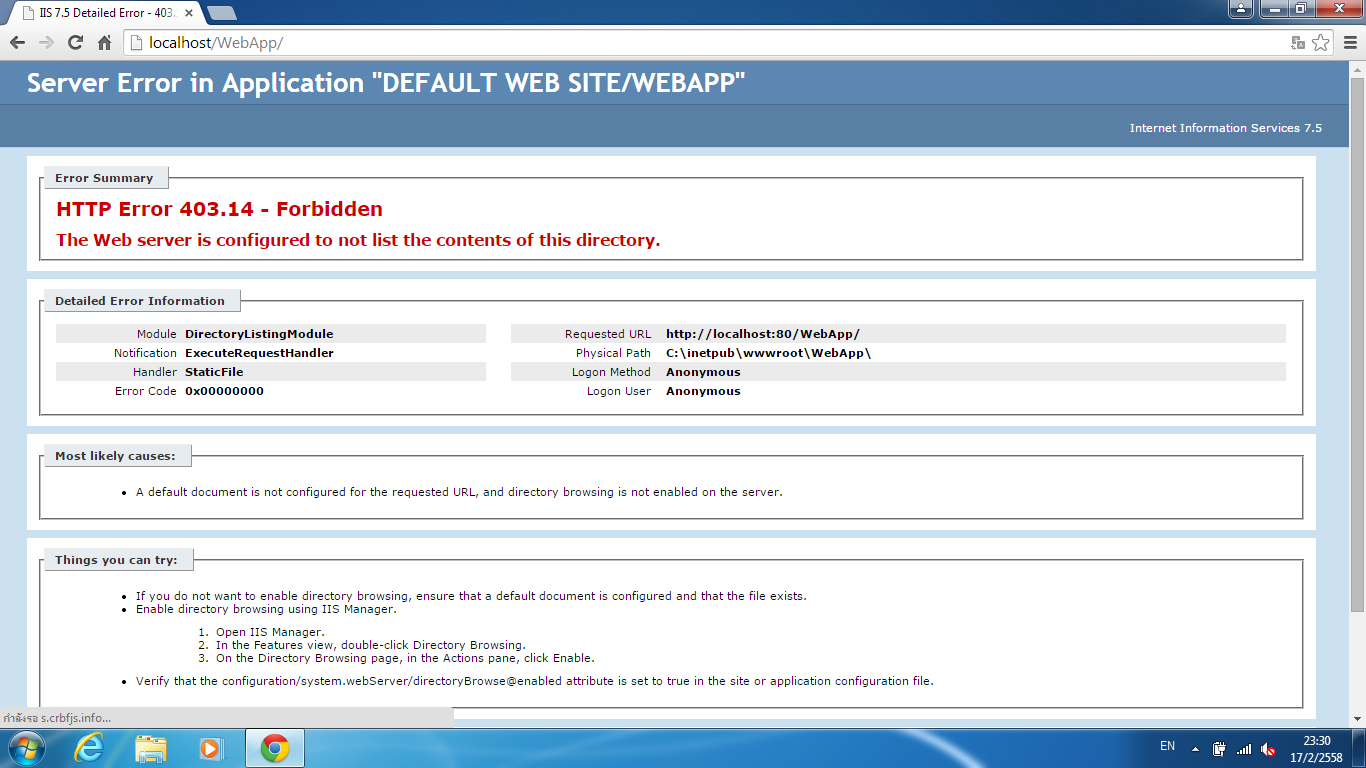Open the Windows Start menu orb
This screenshot has height=768, width=1366.
(x=27, y=748)
